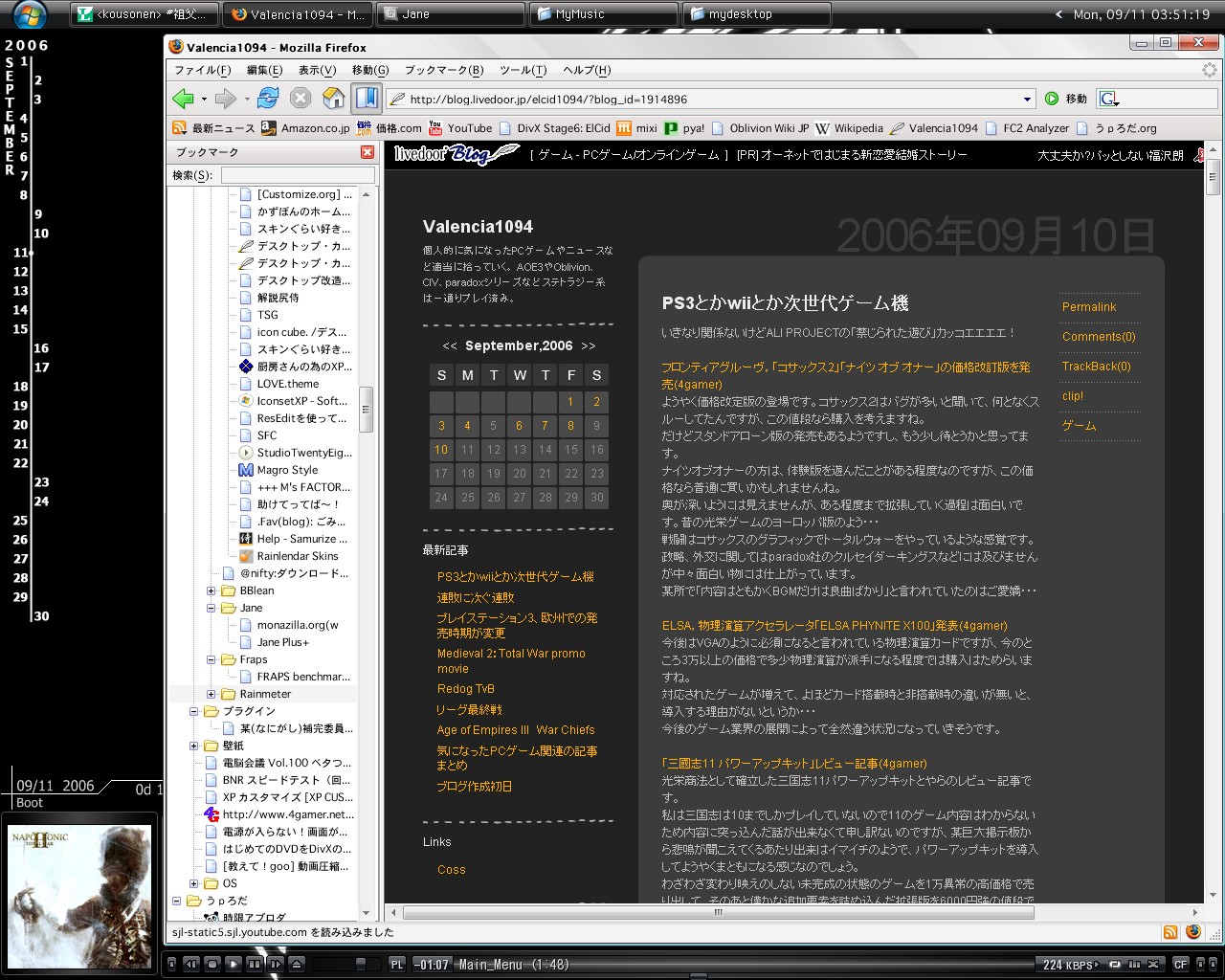Screen dimensions: 1225x980
Task: Open the 価格.com bookmark toolbar item
Action: (x=390, y=128)
